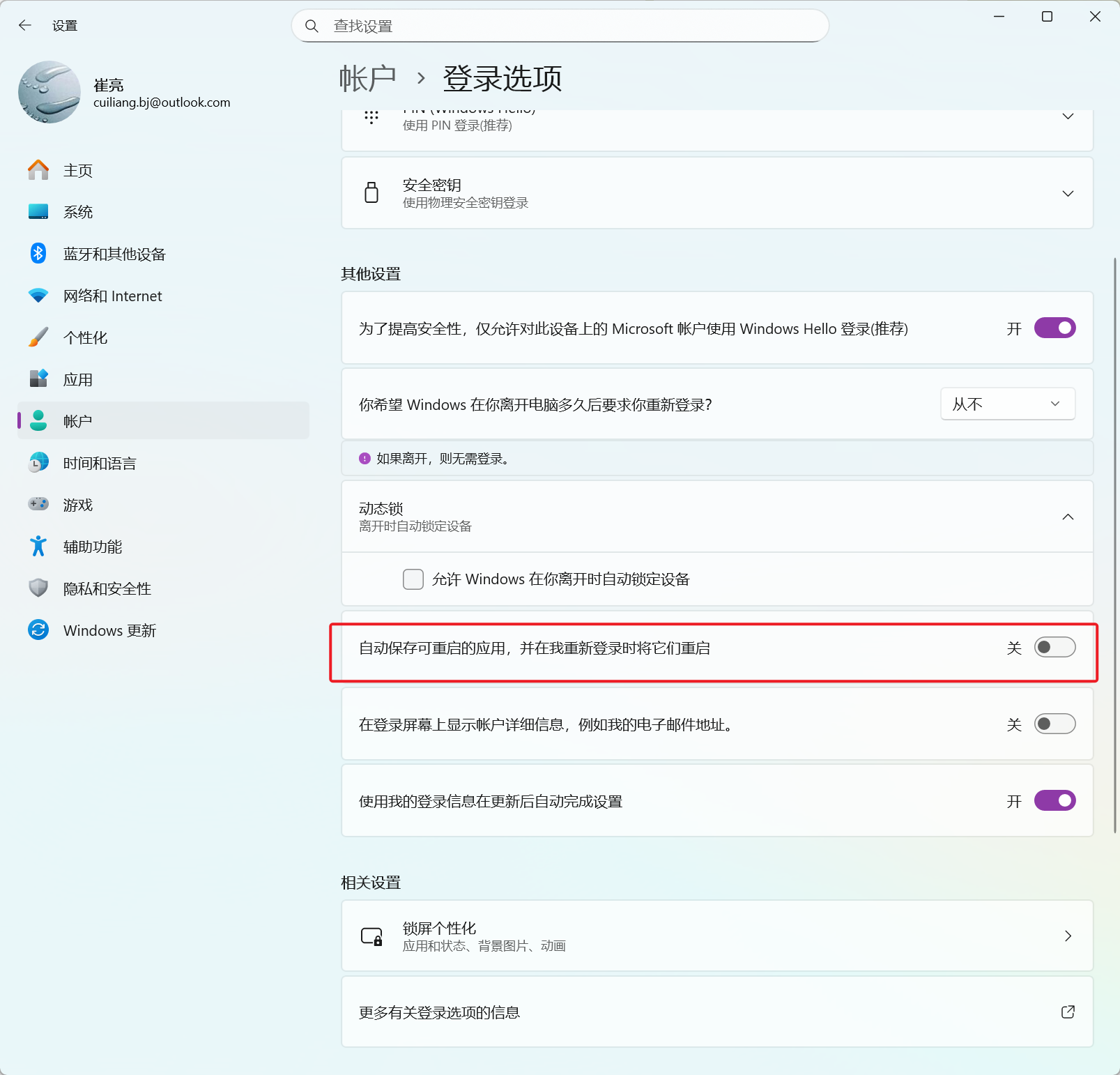
Task: Open 应用 settings in sidebar
Action: 163,379
